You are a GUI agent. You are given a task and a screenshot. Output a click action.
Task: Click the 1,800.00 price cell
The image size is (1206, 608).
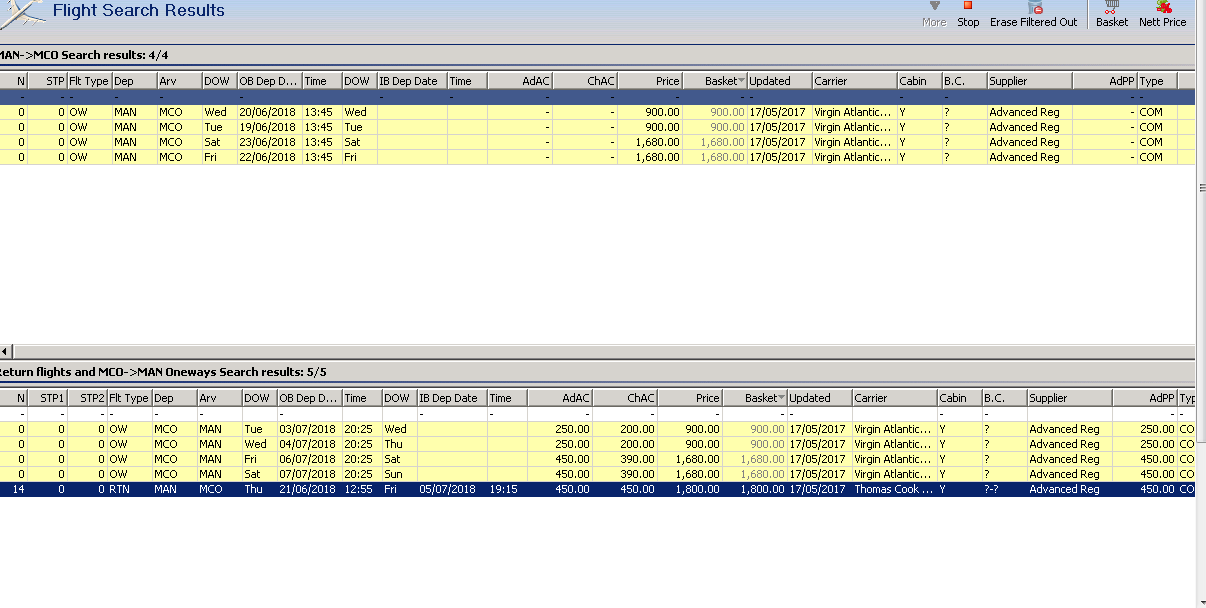(x=691, y=489)
